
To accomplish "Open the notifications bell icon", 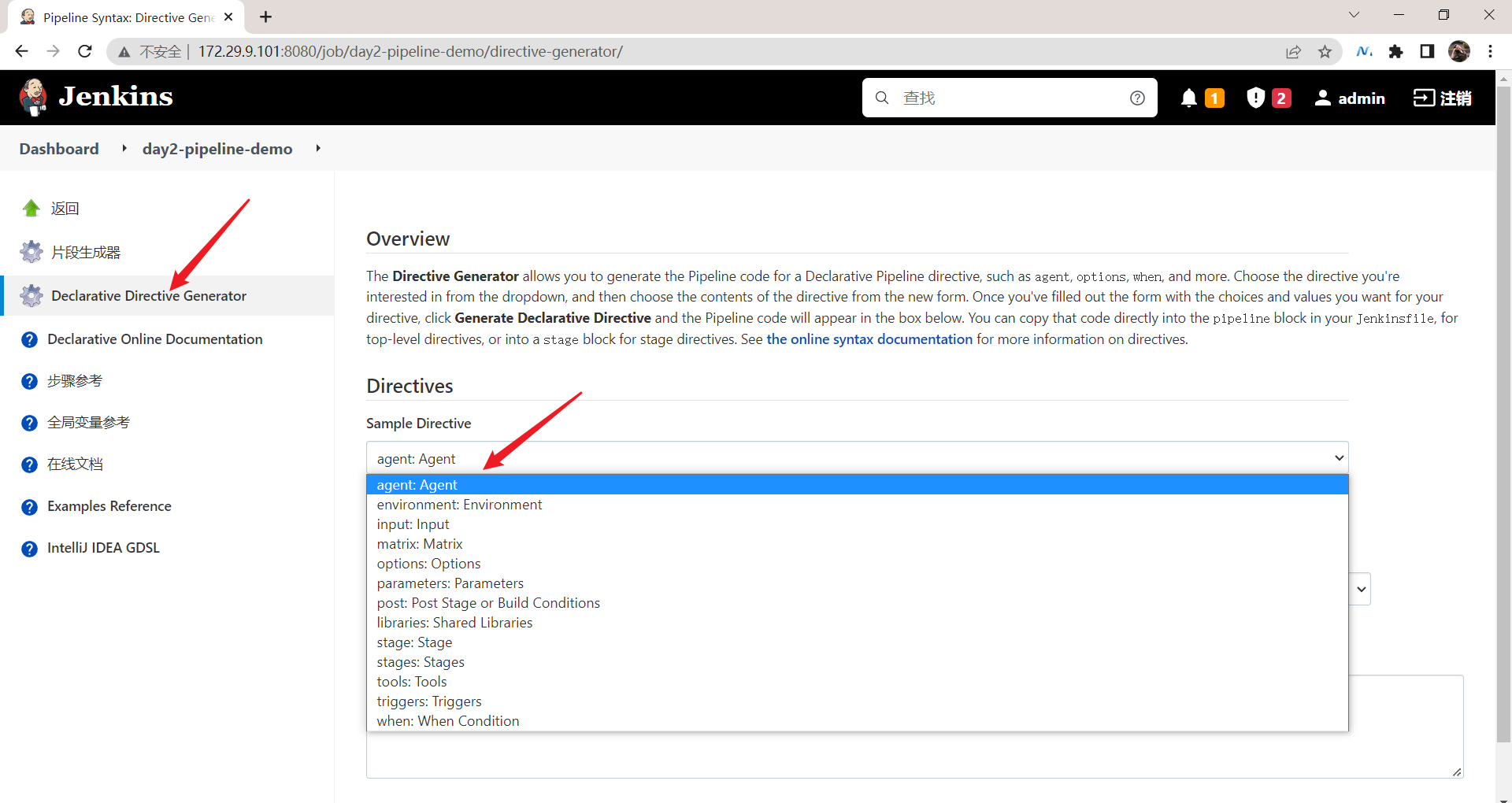I will point(1189,98).
